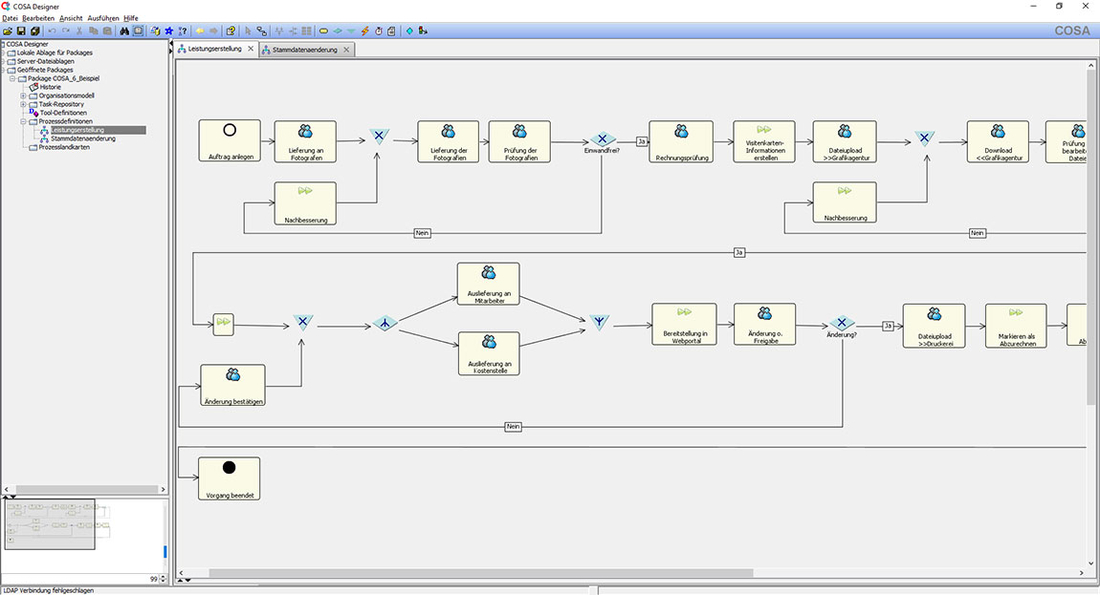The width and height of the screenshot is (1100, 595).
Task: Click the Vorgang beendet end node
Action: point(229,478)
